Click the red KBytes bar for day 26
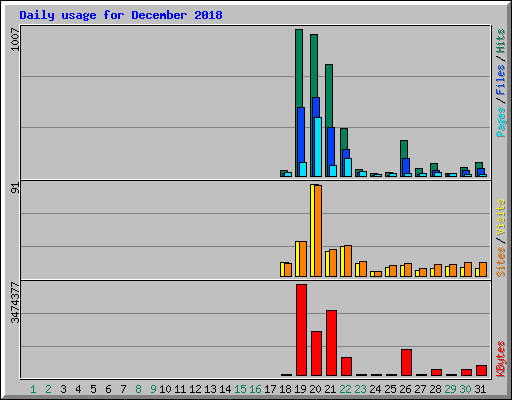The width and height of the screenshot is (512, 400). [406, 362]
